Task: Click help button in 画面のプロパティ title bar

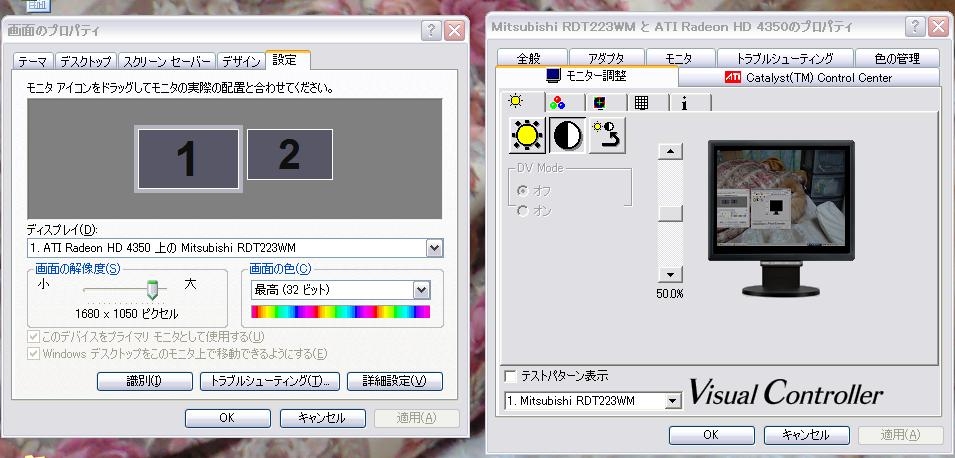Action: [x=431, y=30]
